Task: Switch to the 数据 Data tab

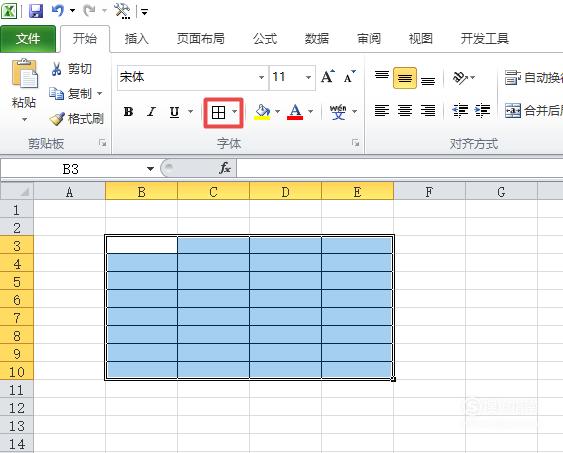Action: [317, 38]
